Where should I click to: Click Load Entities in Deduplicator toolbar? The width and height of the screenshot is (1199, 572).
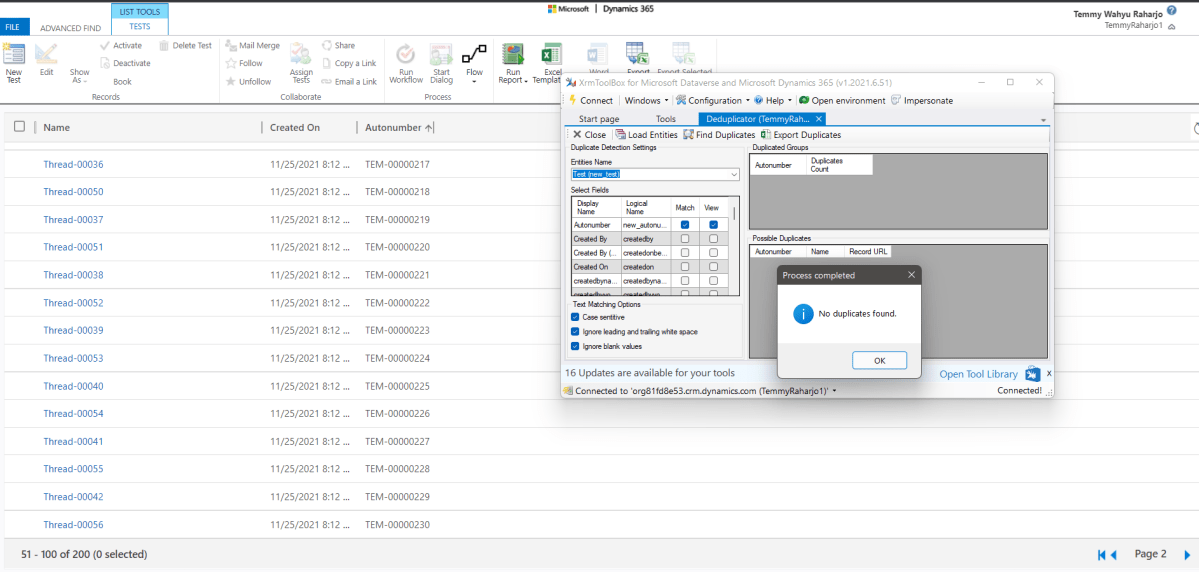click(621, 135)
